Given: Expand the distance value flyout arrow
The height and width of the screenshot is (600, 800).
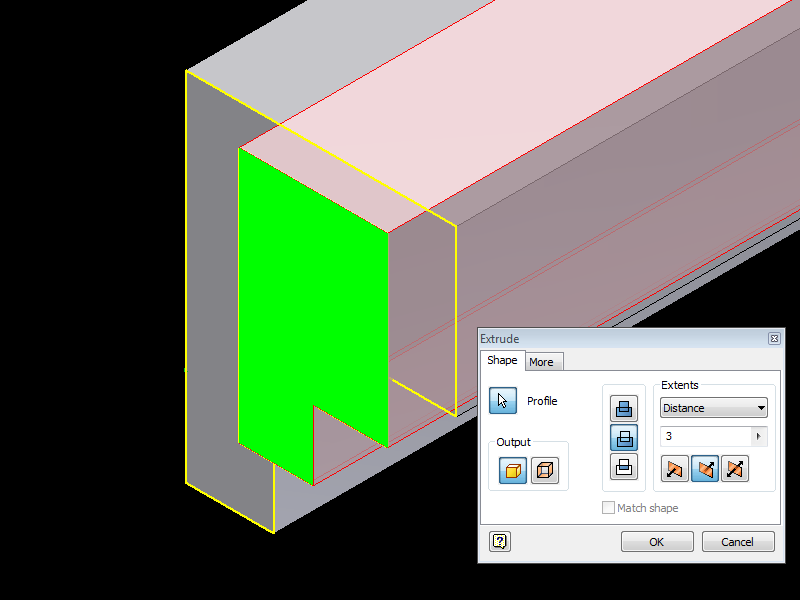Looking at the screenshot, I should click(759, 436).
